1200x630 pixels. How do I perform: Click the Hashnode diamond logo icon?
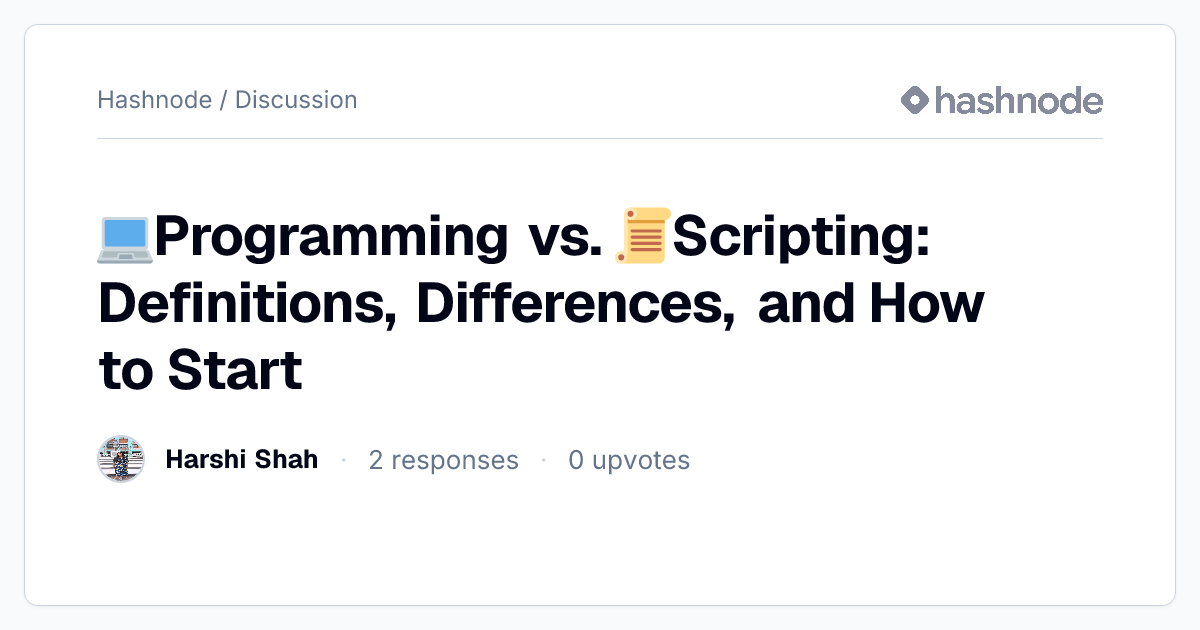tap(915, 100)
